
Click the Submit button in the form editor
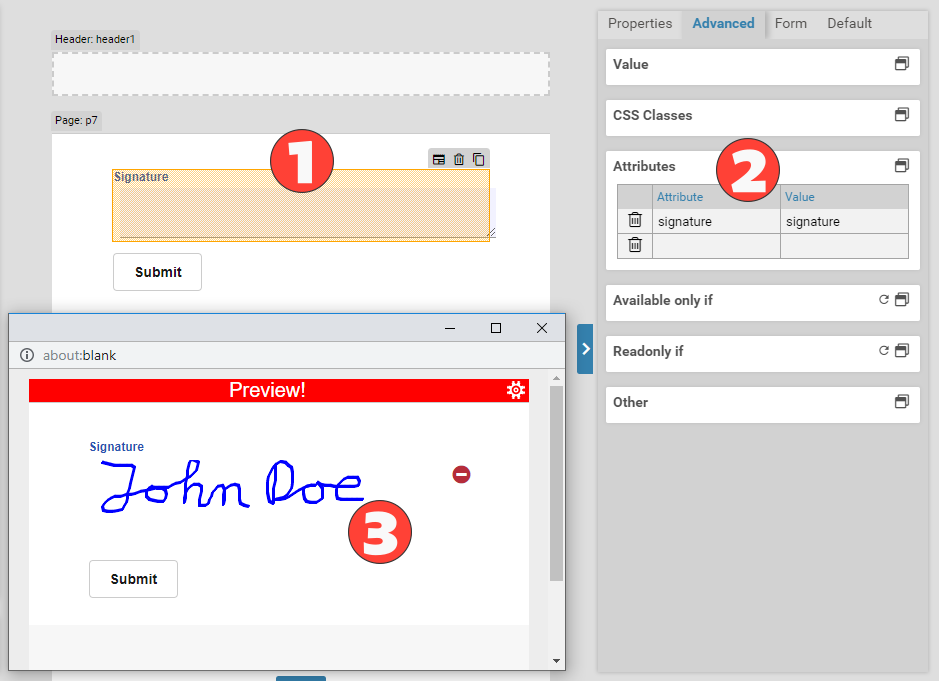point(158,272)
